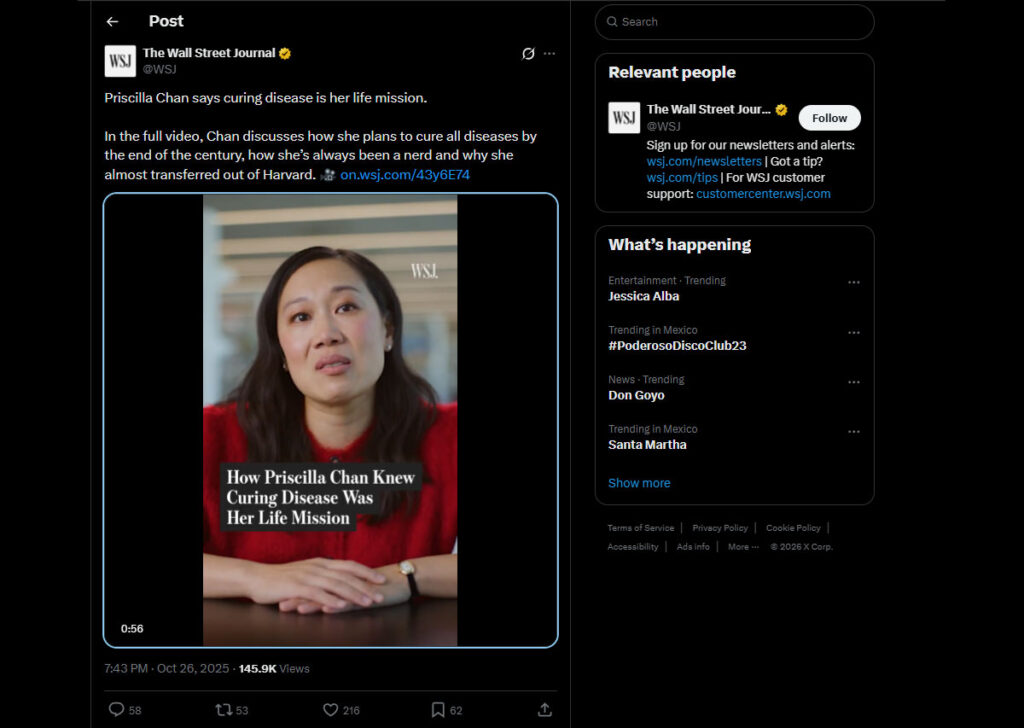Click the Grok icon on the post

pyautogui.click(x=528, y=53)
